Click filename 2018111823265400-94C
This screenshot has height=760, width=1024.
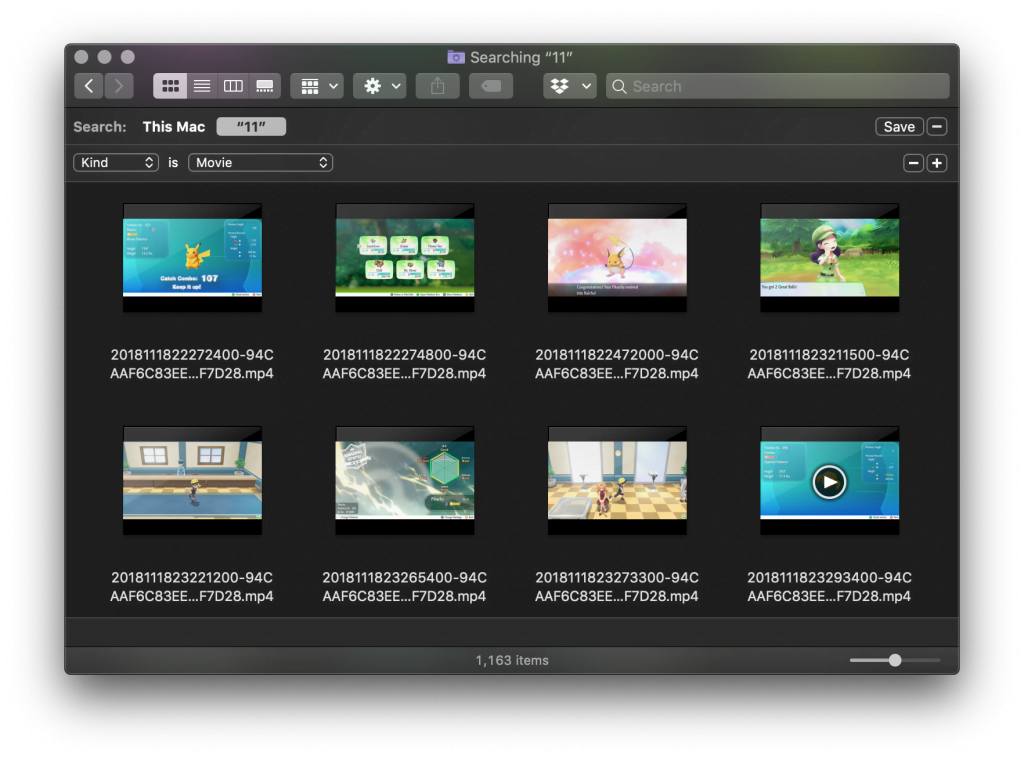404,586
